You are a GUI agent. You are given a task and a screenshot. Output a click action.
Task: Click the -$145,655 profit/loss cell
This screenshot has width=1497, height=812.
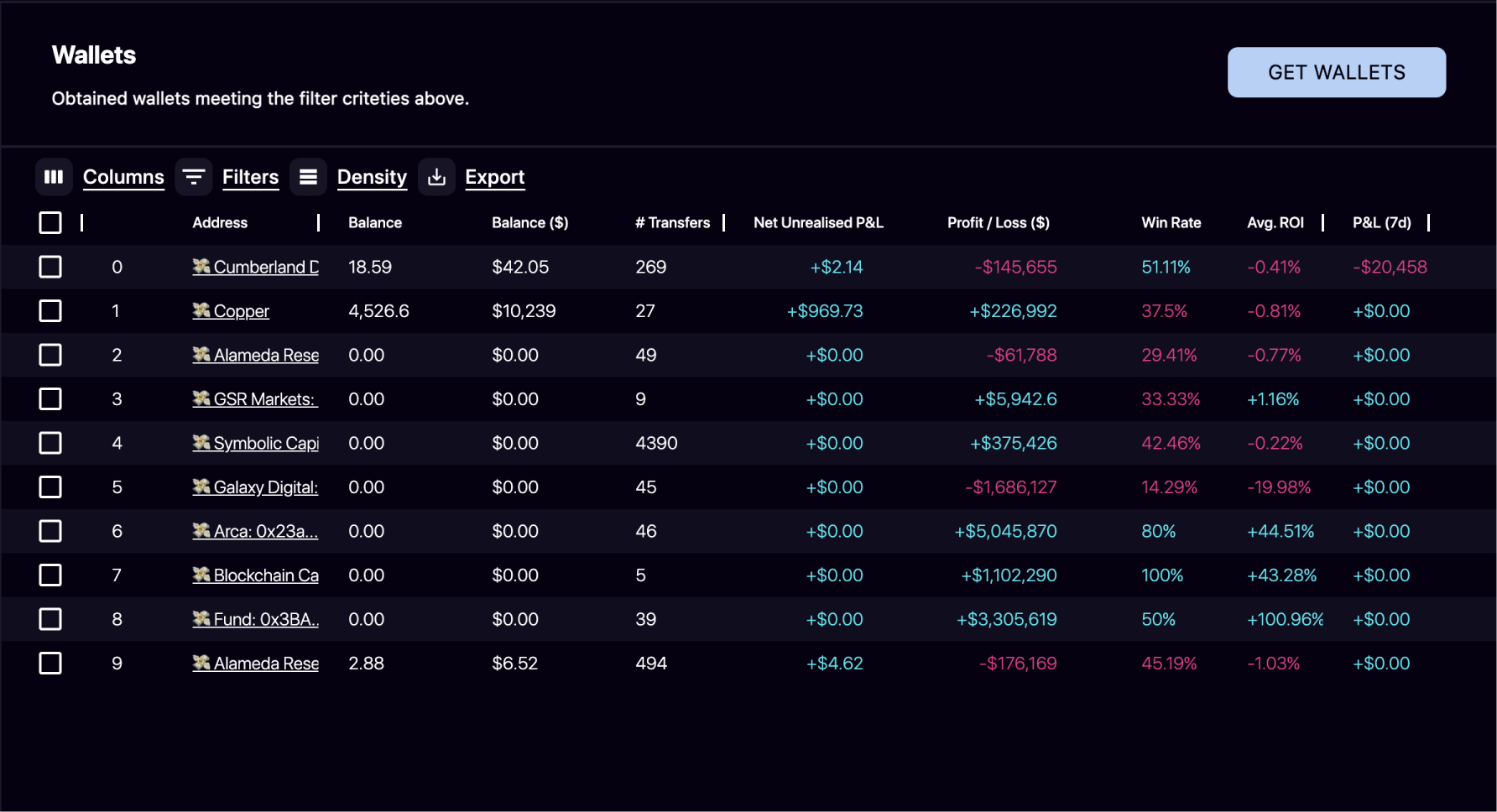point(1015,267)
